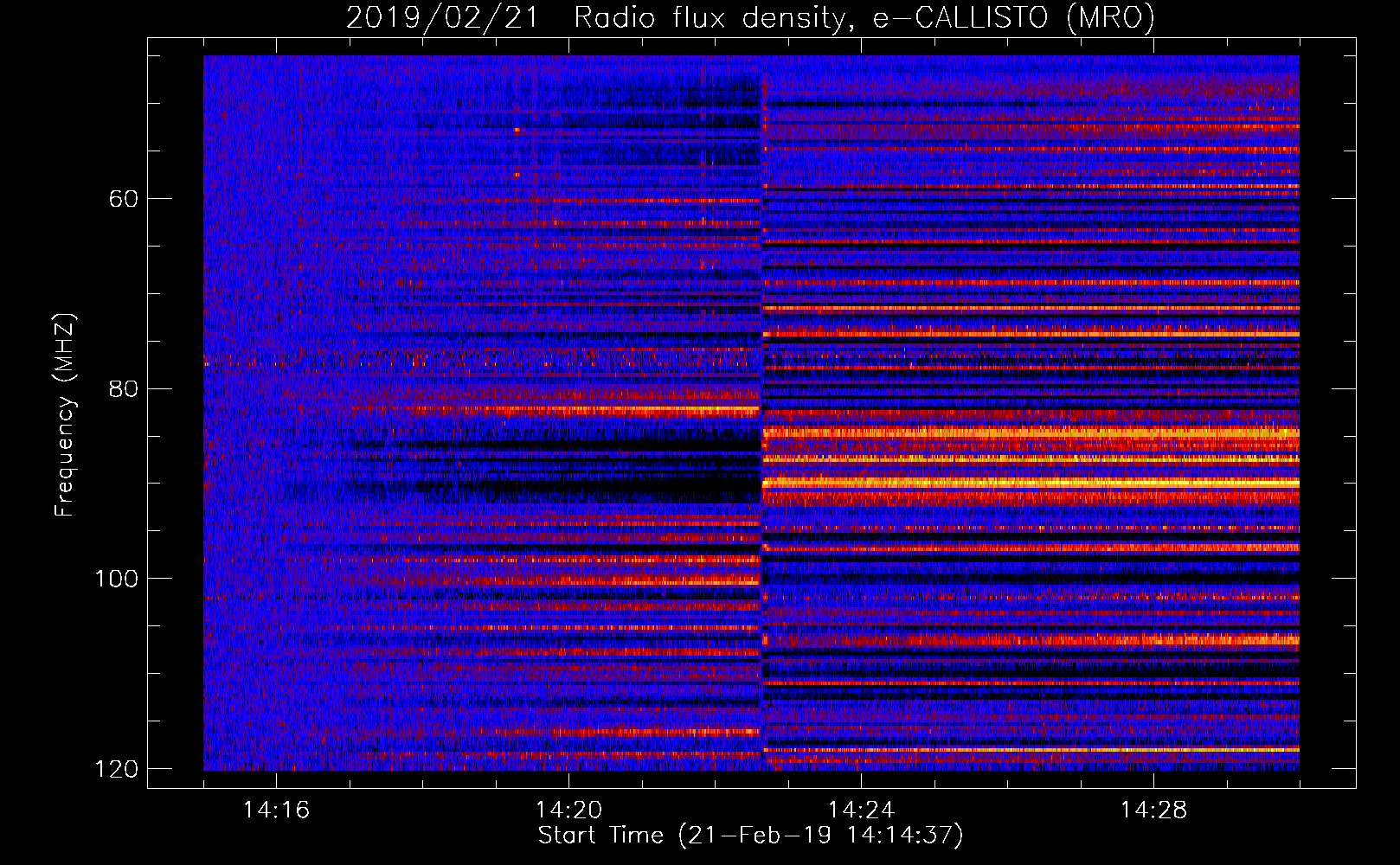Select the 14:24 time tick label

861,811
